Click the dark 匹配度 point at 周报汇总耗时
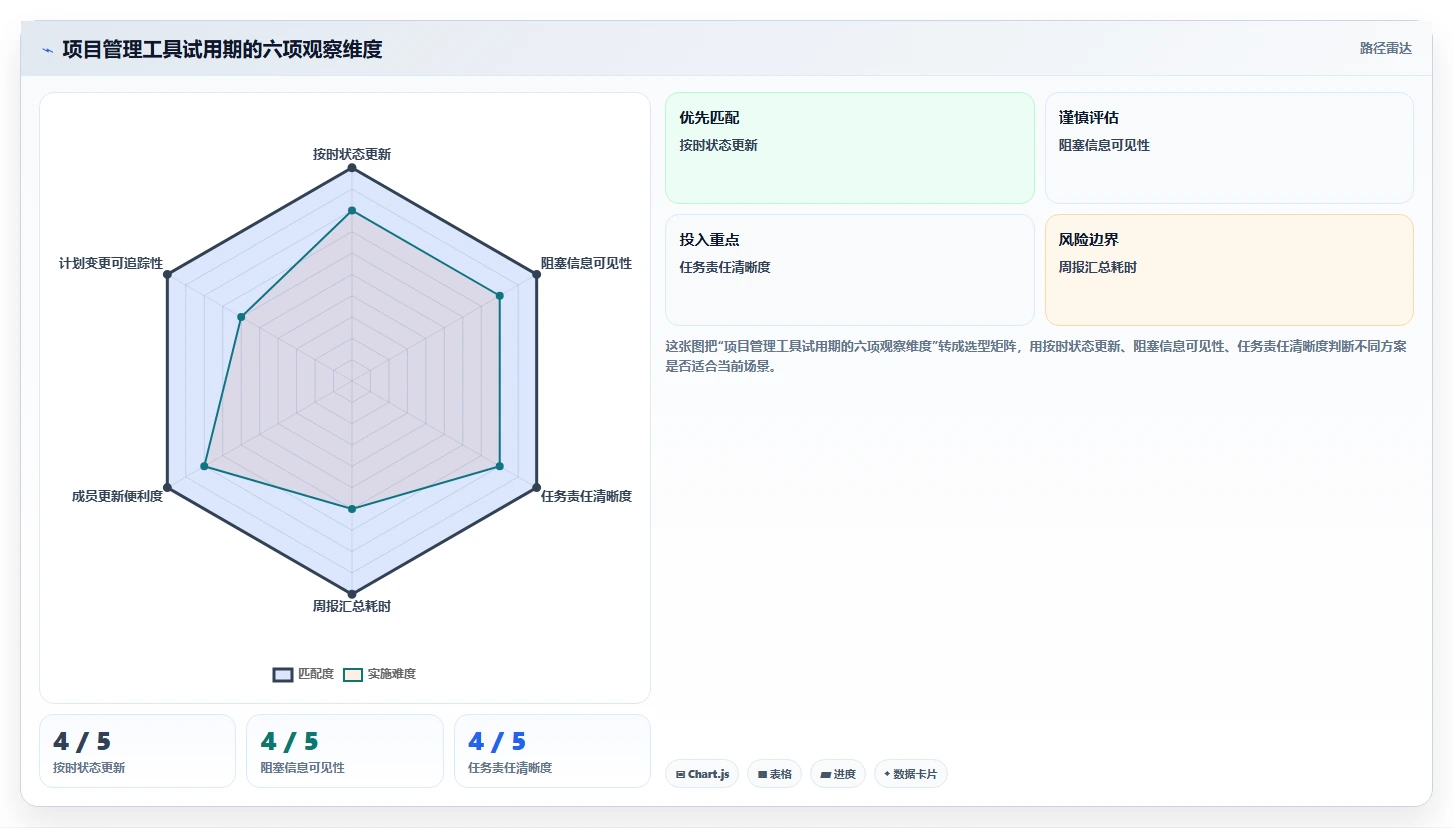 [352, 594]
